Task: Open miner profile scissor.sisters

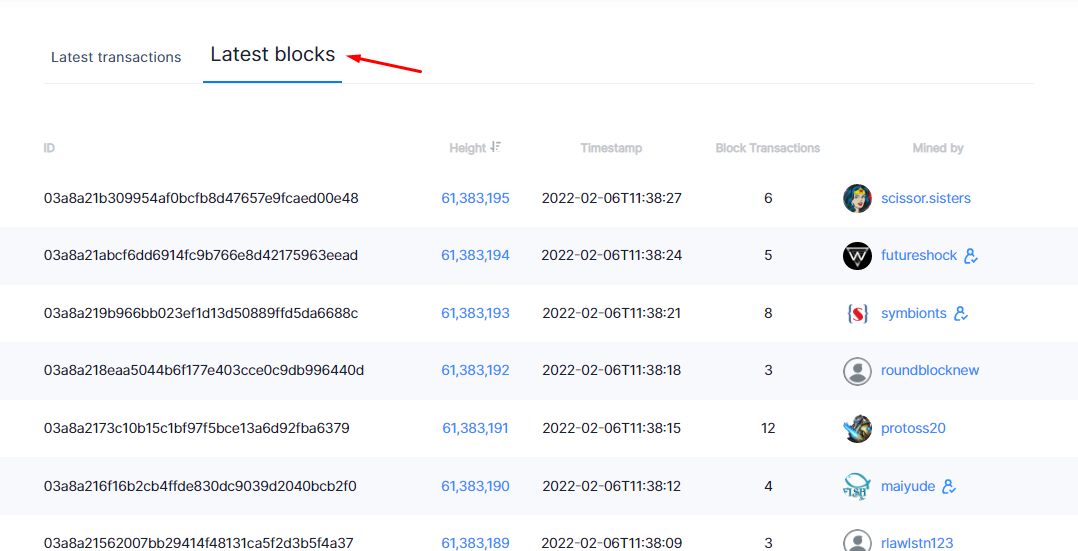Action: (x=926, y=198)
